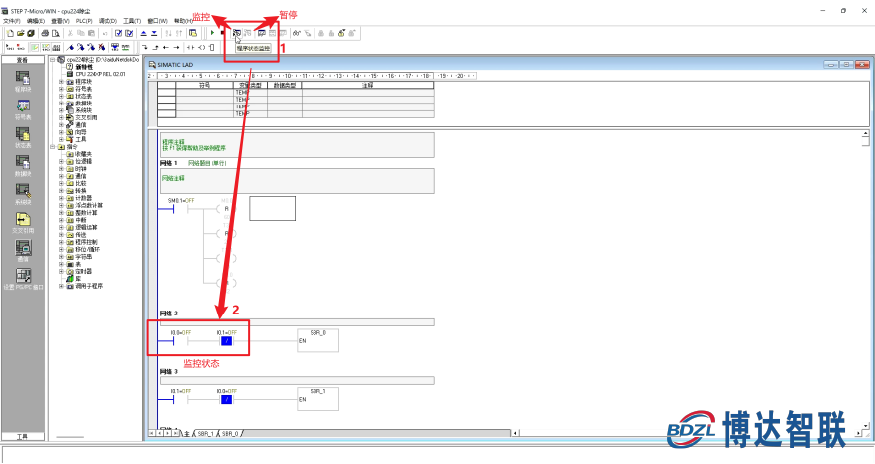Expand the 符号表 tree node
The width and height of the screenshot is (875, 464).
click(61, 89)
